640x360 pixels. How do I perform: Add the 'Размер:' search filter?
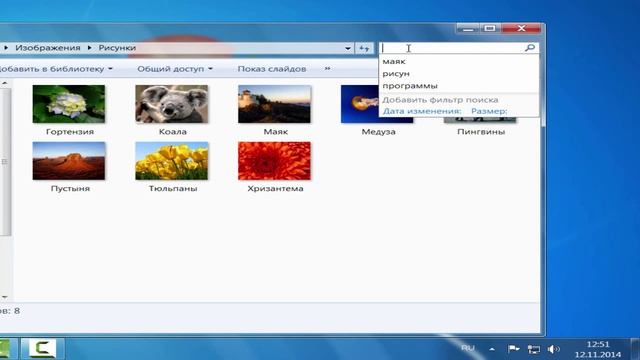(x=489, y=111)
